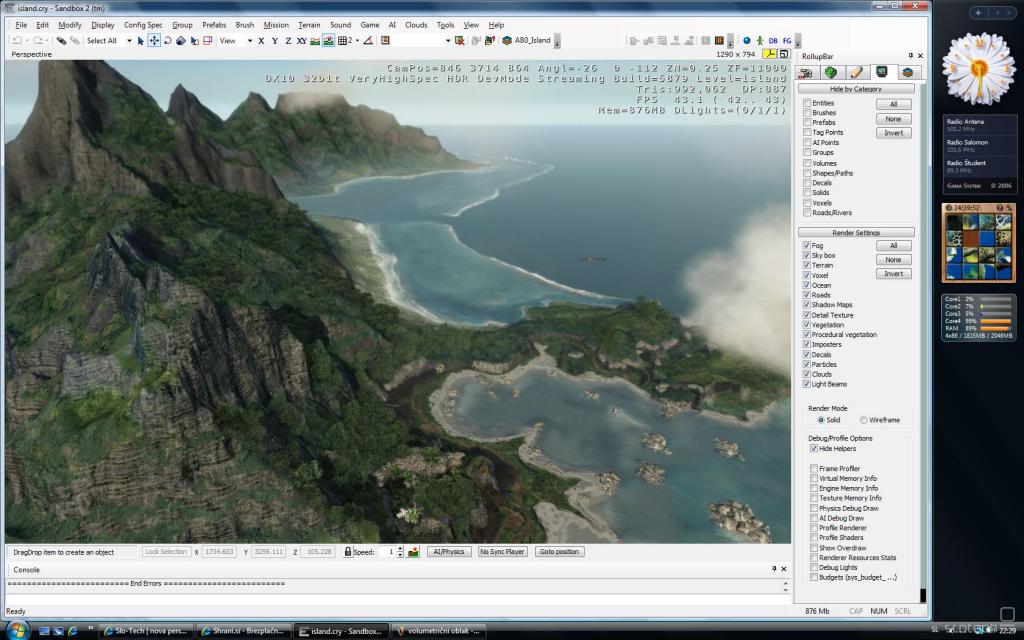Switch to the first RollupBar Objects tab
Image resolution: width=1024 pixels, height=640 pixels.
tap(806, 72)
